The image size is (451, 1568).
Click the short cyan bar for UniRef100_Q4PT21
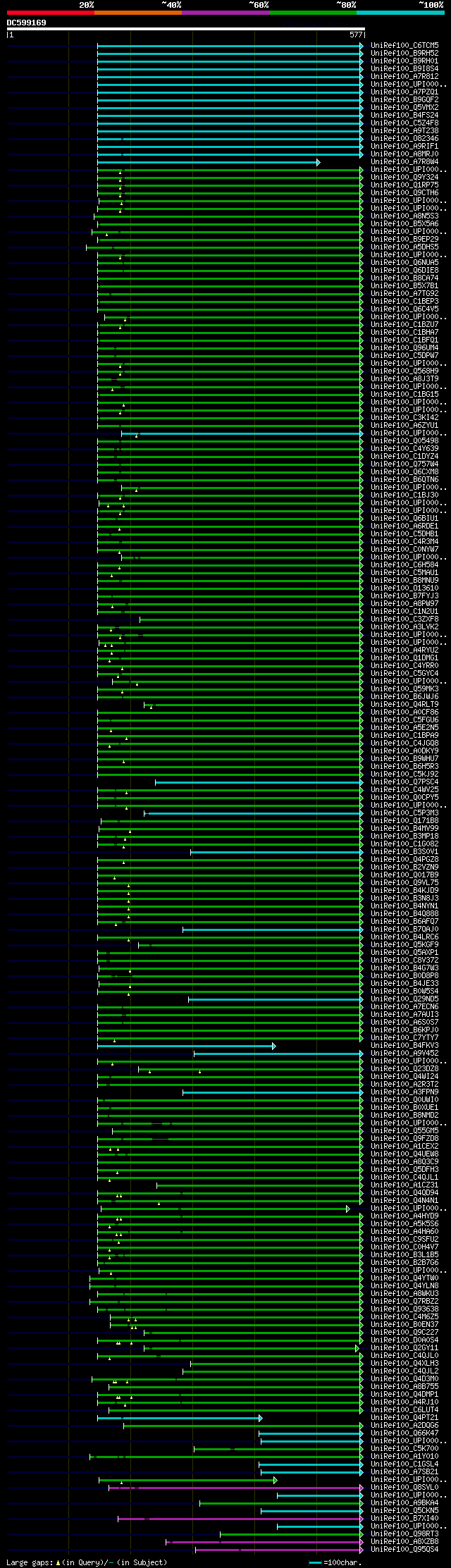180,1418
